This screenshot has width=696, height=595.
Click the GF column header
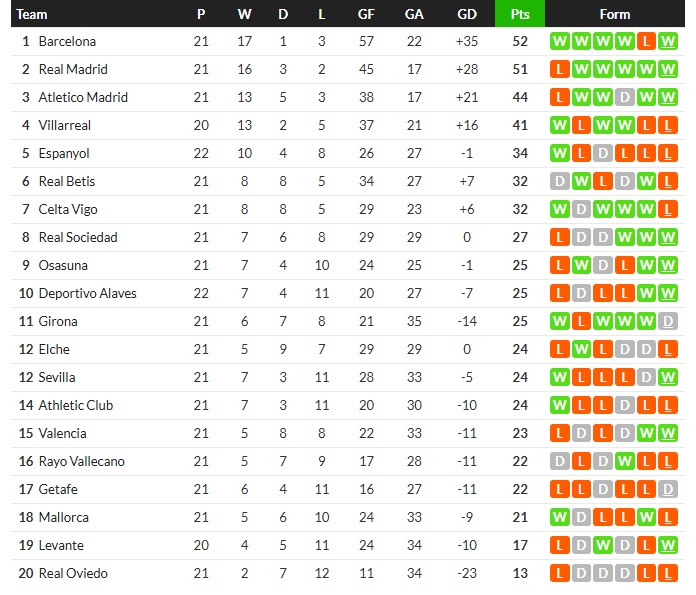tap(367, 14)
